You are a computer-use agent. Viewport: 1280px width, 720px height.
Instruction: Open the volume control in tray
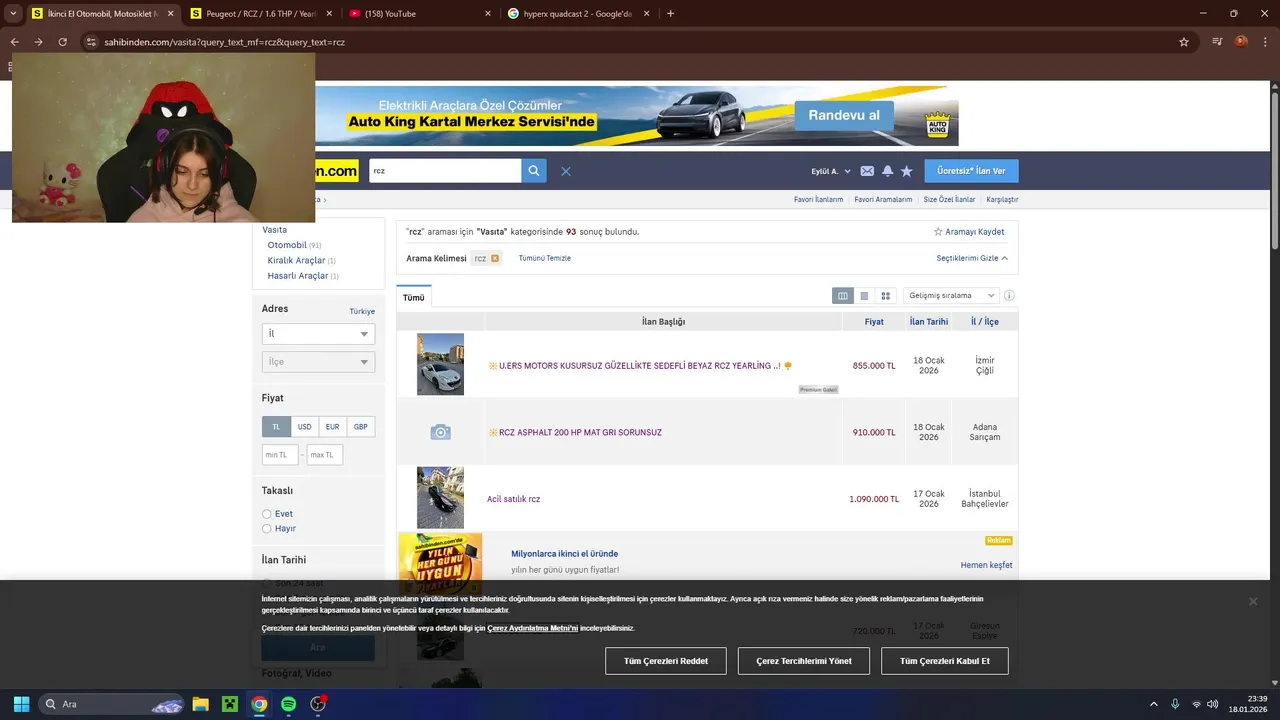coord(1213,704)
